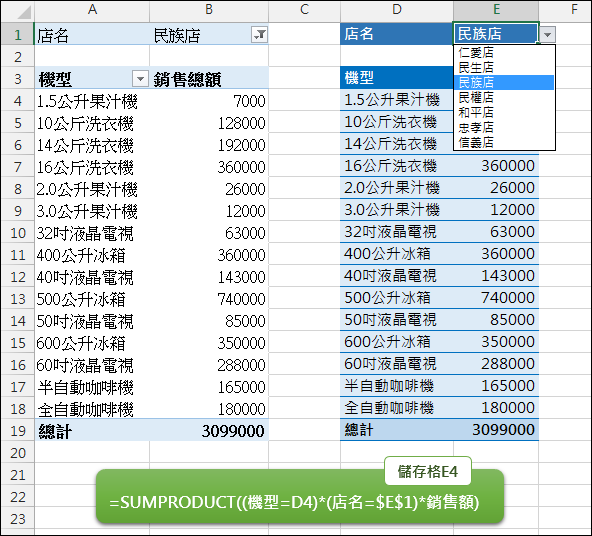The height and width of the screenshot is (536, 592).
Task: Select highlighted 民族店 in the dropdown list
Action: coord(504,82)
